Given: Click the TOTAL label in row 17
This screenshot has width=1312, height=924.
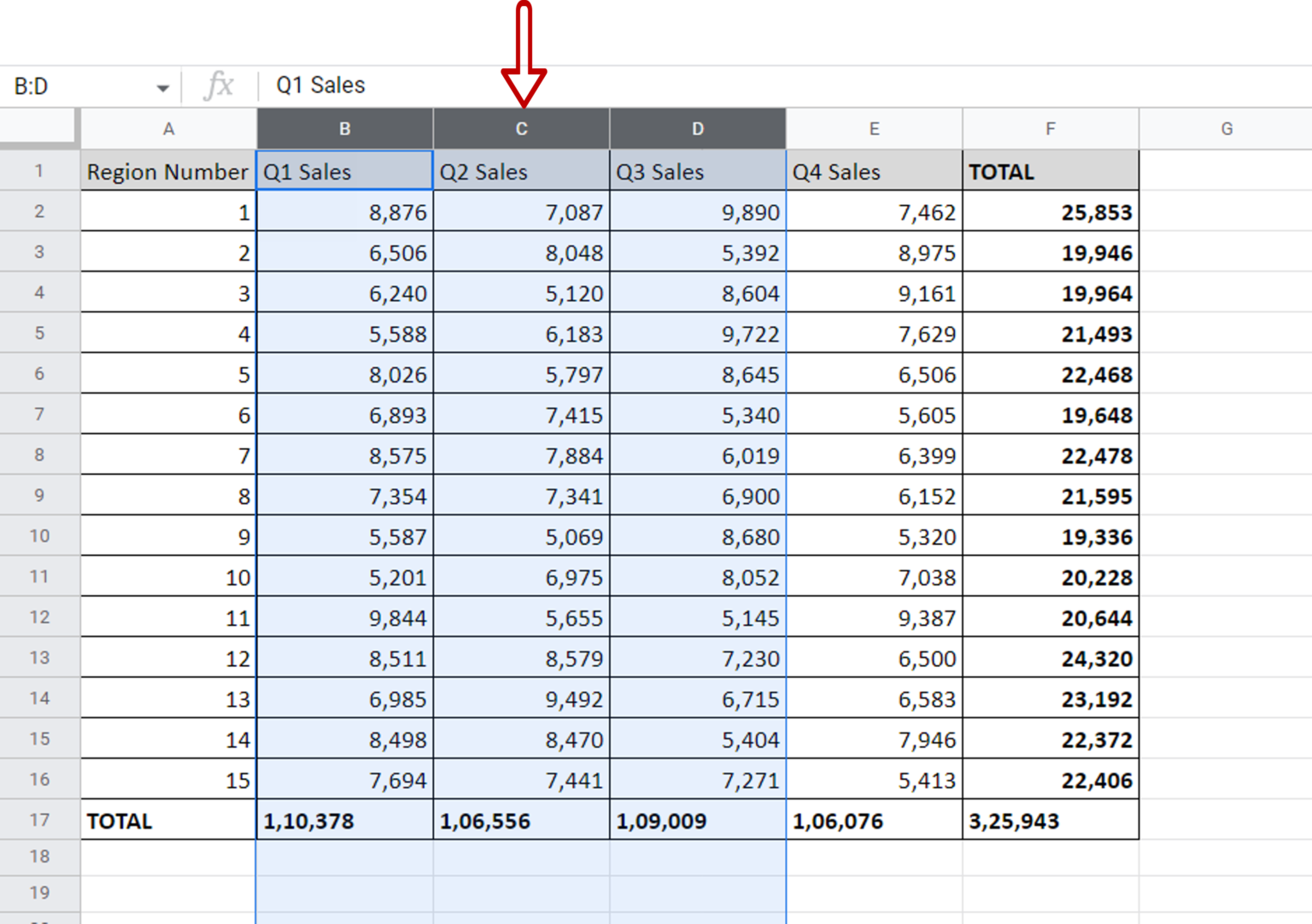Looking at the screenshot, I should point(120,821).
